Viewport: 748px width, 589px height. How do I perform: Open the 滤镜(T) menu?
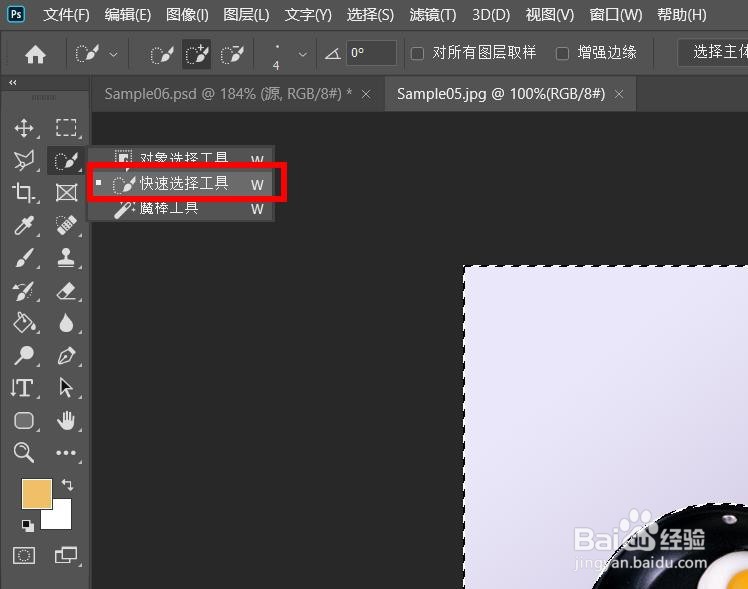coord(433,15)
